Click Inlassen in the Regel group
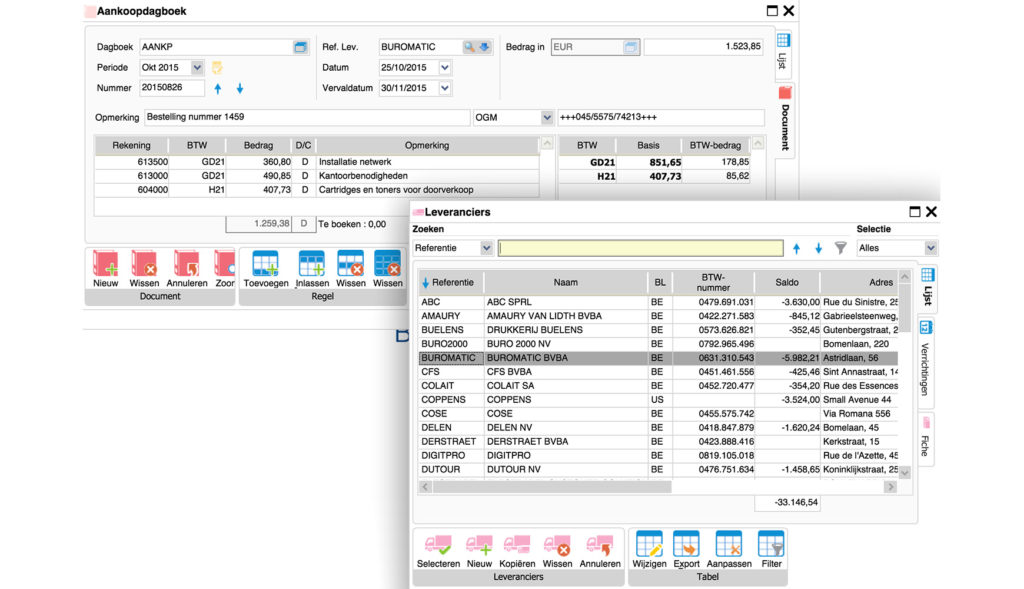Viewport: 1024px width, 589px height. pyautogui.click(x=312, y=268)
